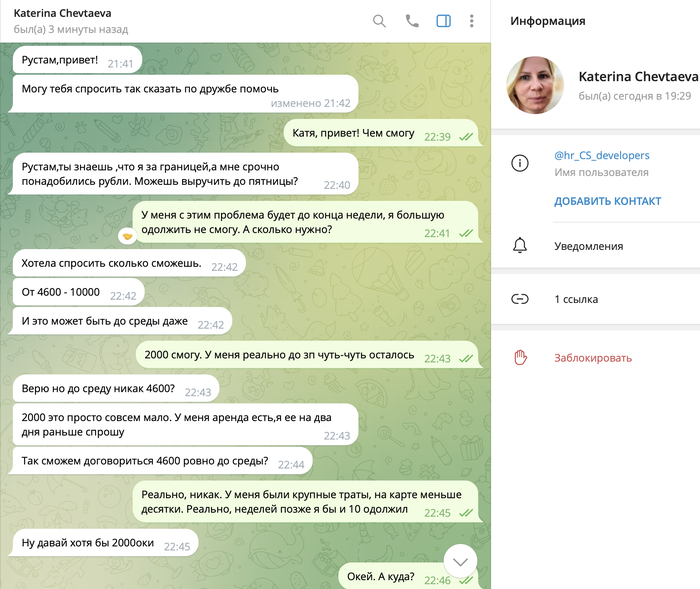Click the username info circle icon
Screen dimensions: 700x589
pos(520,163)
